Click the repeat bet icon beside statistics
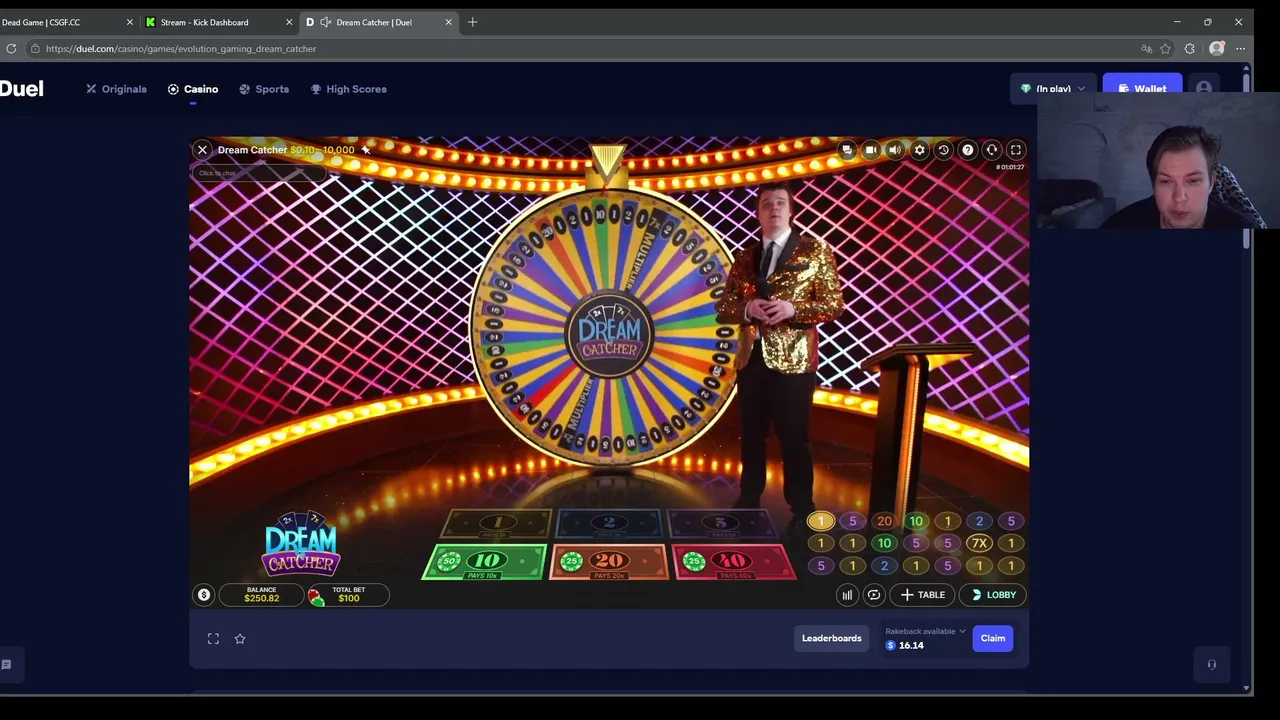Image resolution: width=1280 pixels, height=720 pixels. [873, 595]
